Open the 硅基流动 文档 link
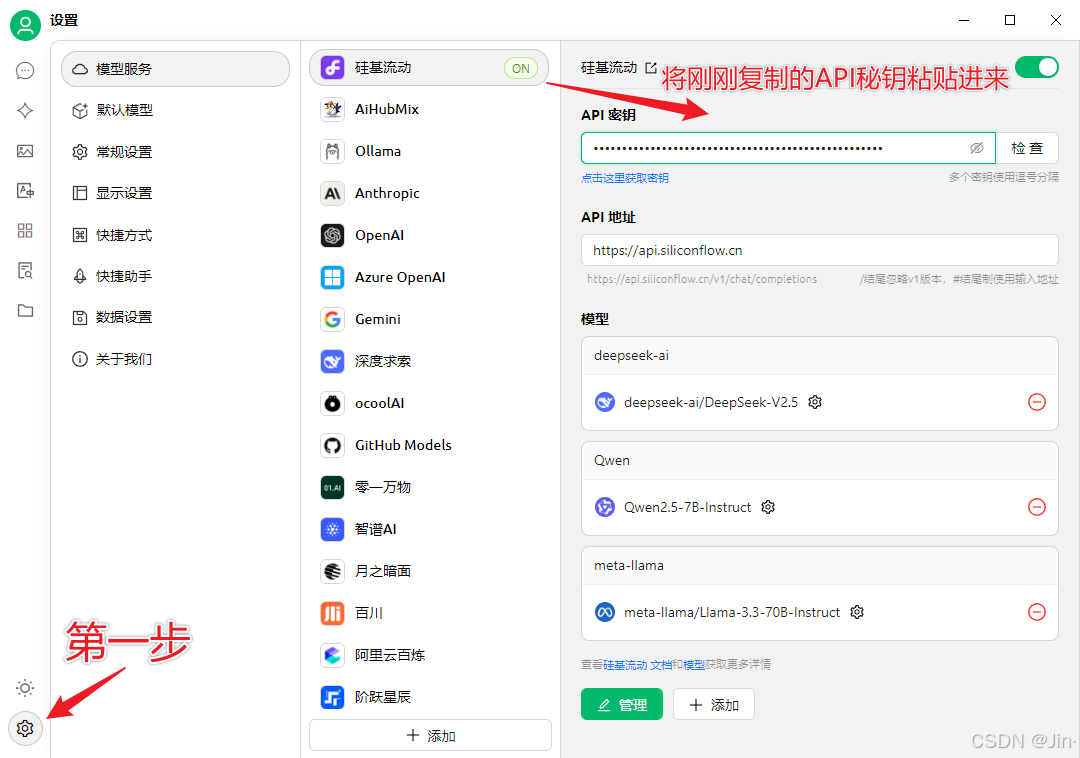1080x758 pixels. coord(638,664)
